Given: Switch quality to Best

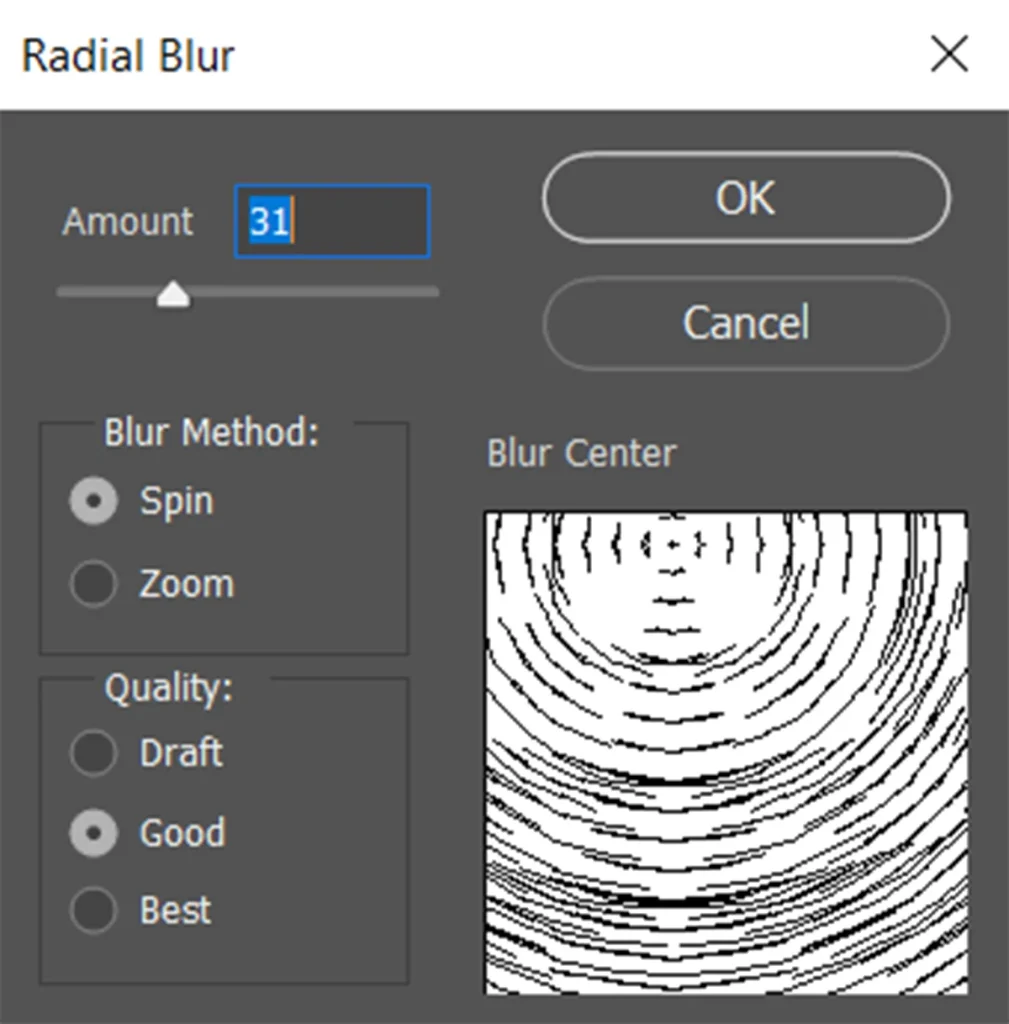Looking at the screenshot, I should pyautogui.click(x=93, y=911).
